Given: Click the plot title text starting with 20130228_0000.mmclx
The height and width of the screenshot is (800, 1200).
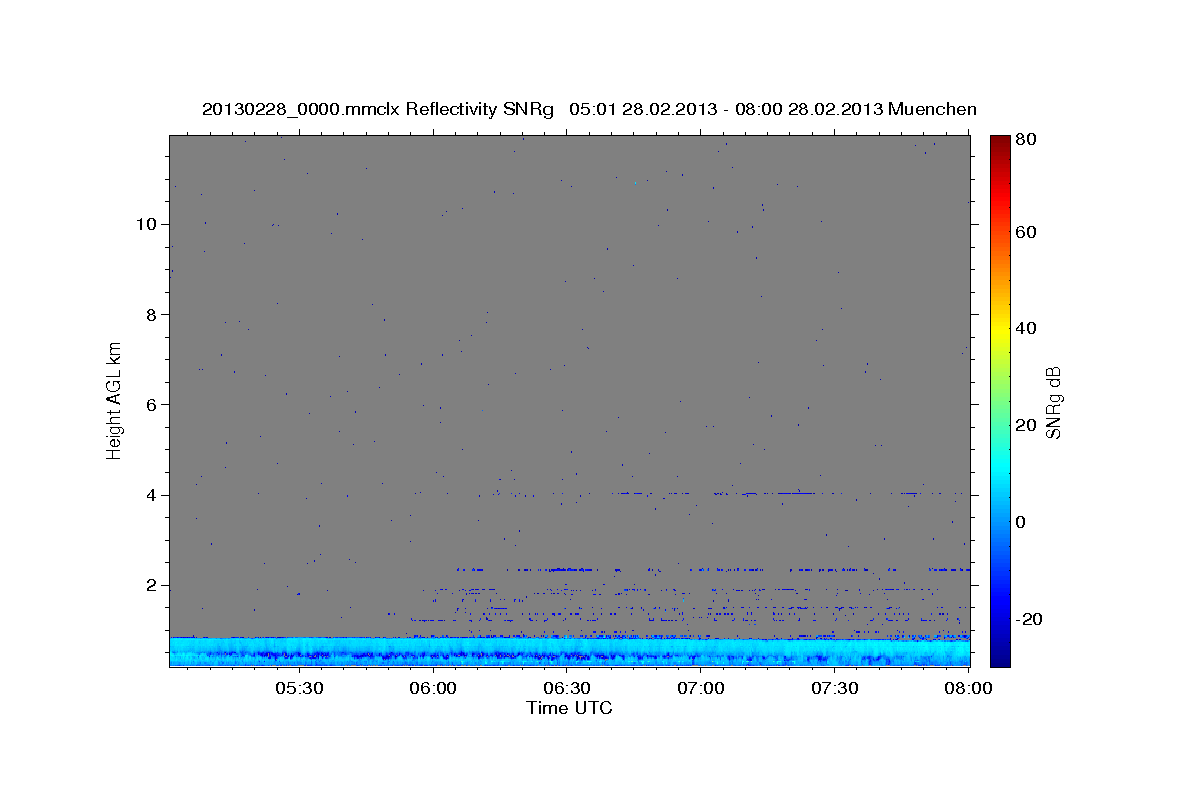Looking at the screenshot, I should tap(590, 109).
